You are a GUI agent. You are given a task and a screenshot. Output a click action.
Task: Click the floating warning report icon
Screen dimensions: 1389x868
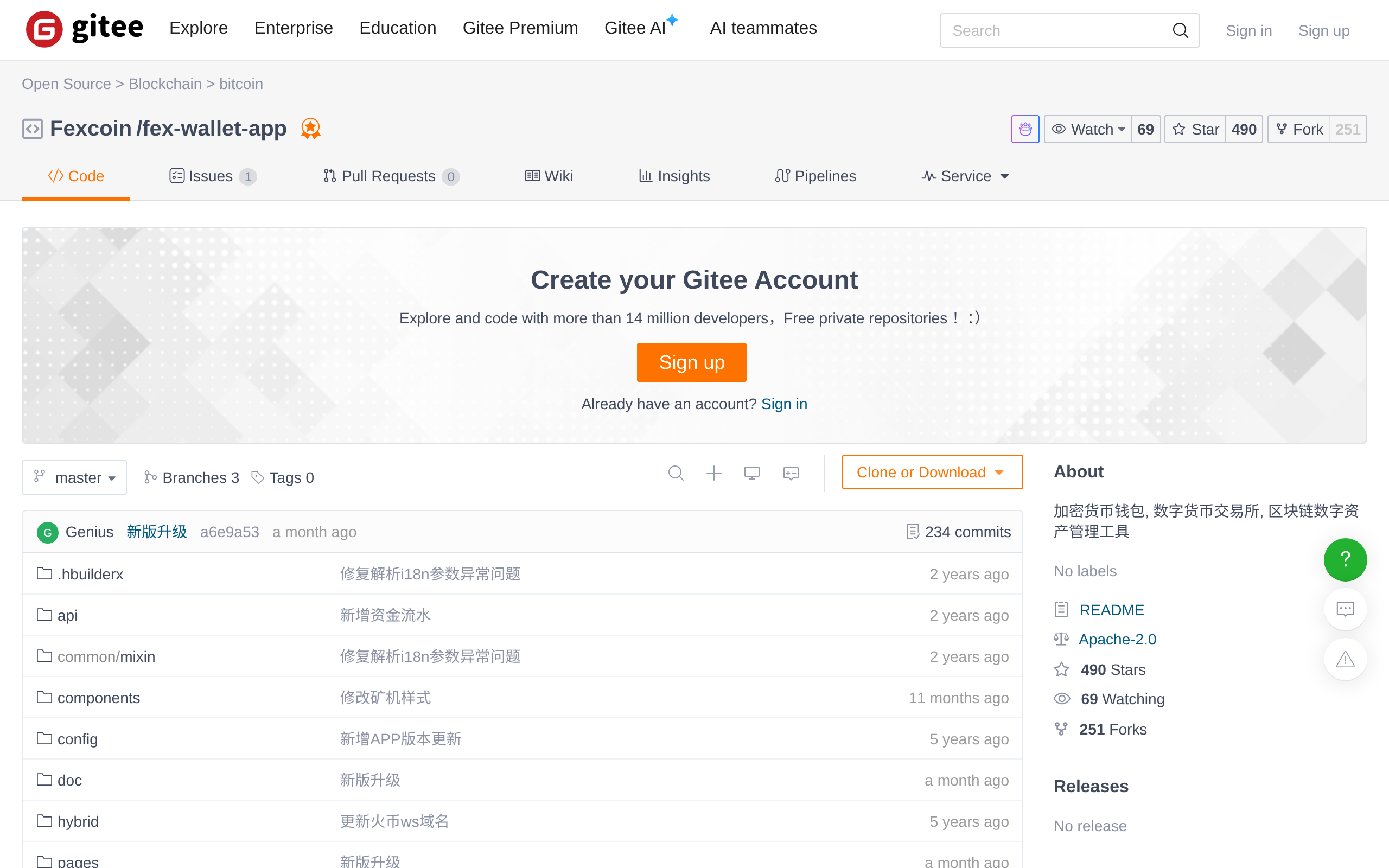1345,659
